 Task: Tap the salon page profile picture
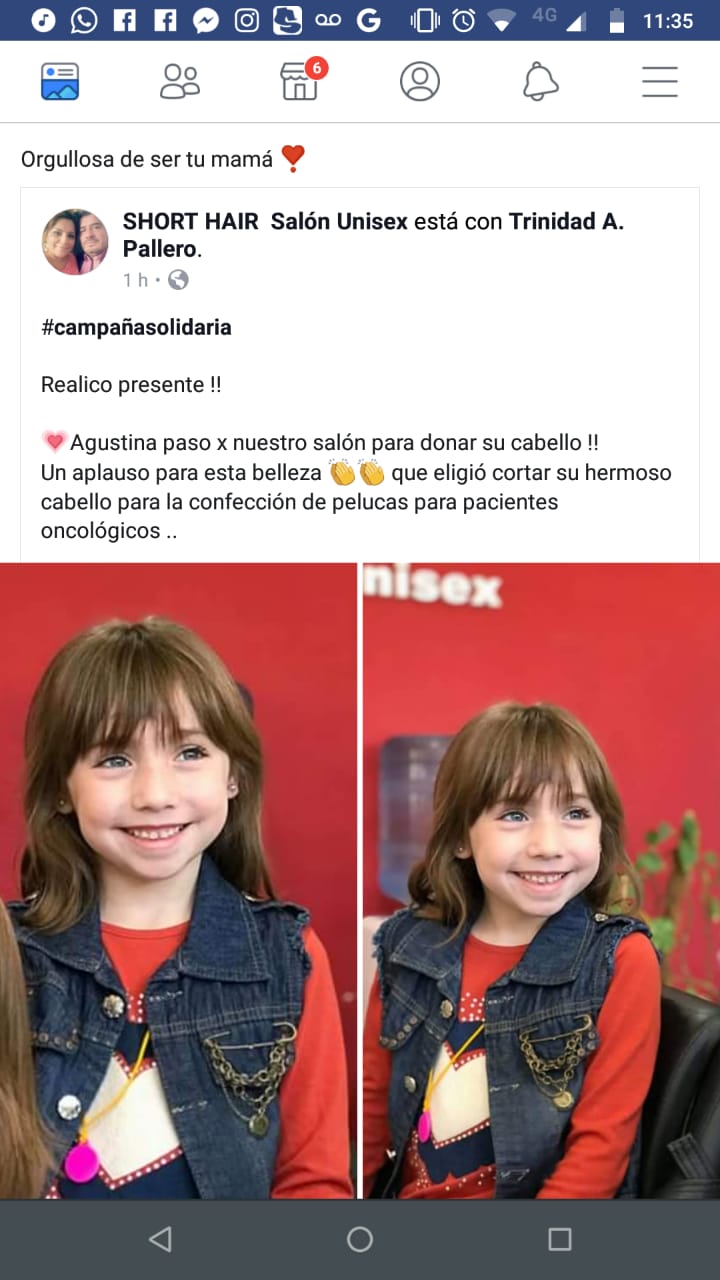[75, 241]
